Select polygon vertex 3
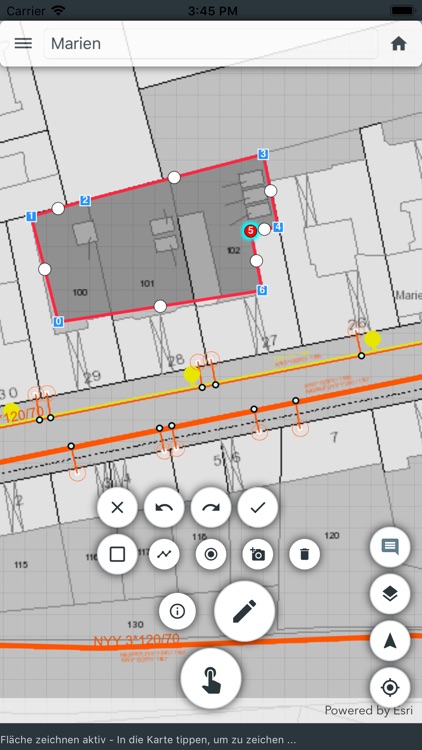Screen dimensions: 422x750 263,154
